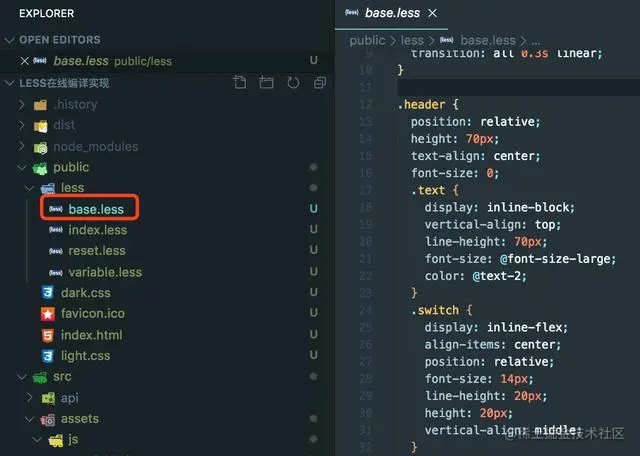Expand the api folder
640x456 pixels.
coord(29,398)
